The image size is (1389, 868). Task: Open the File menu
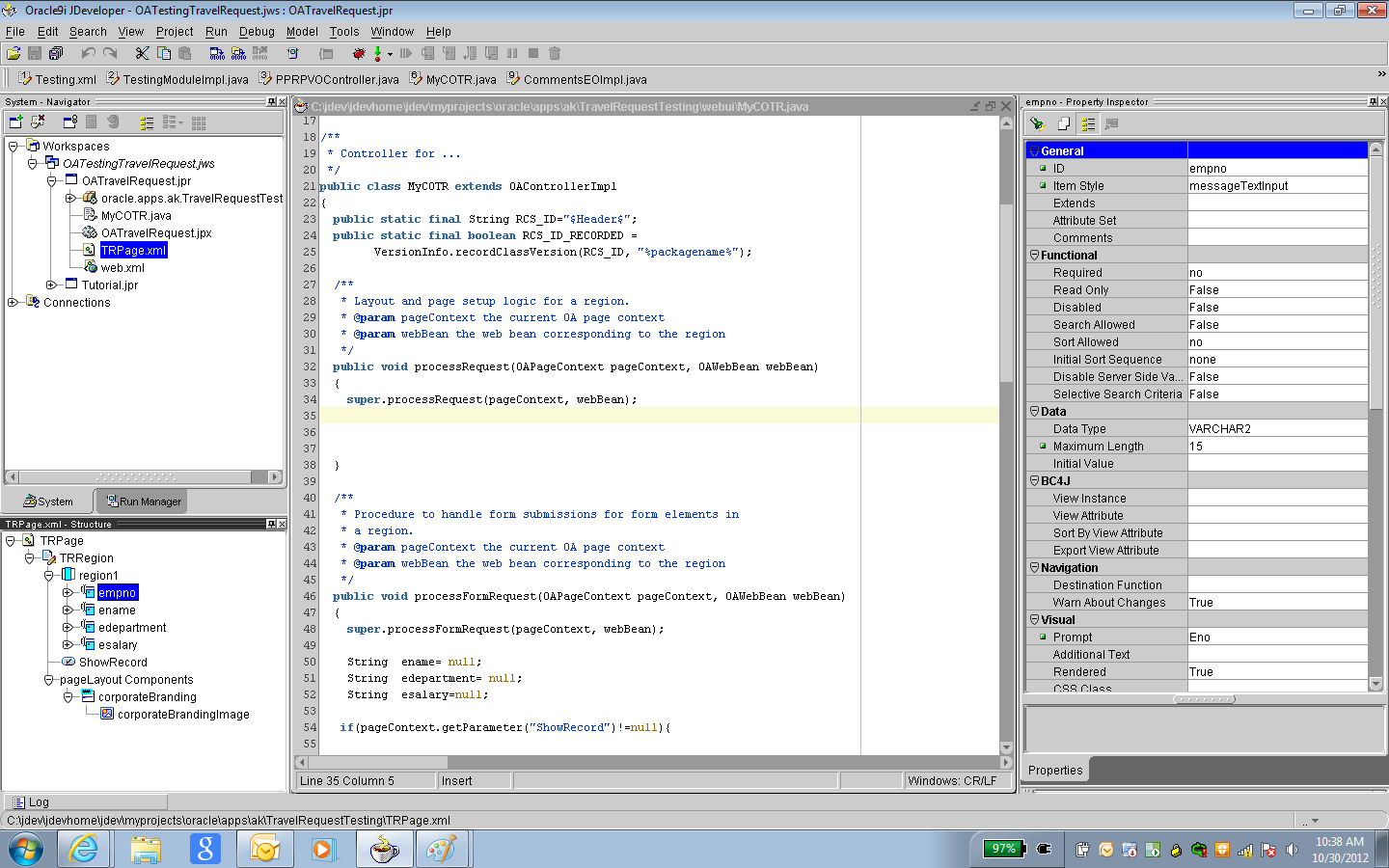(15, 32)
